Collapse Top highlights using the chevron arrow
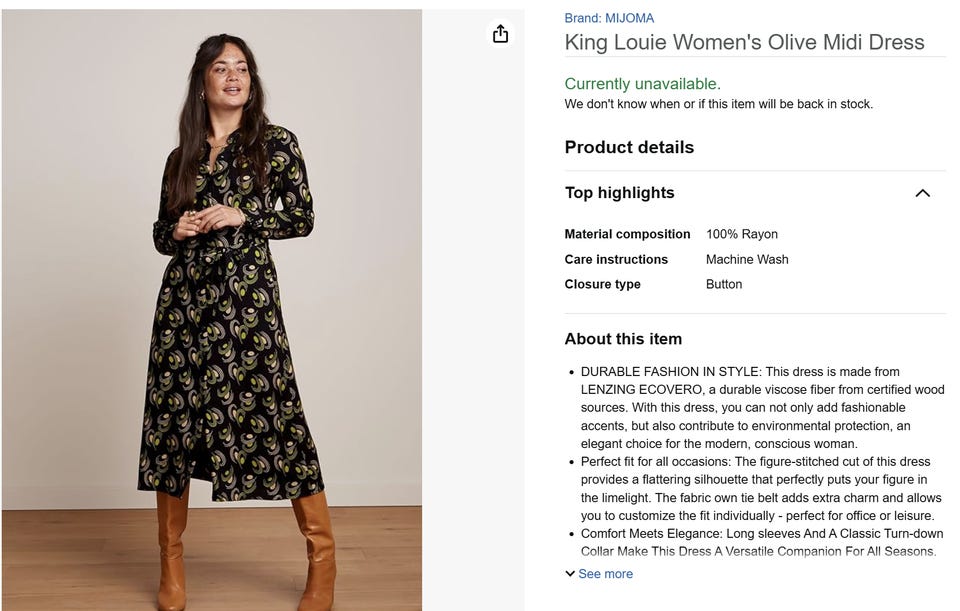Image resolution: width=960 pixels, height=611 pixels. 922,193
